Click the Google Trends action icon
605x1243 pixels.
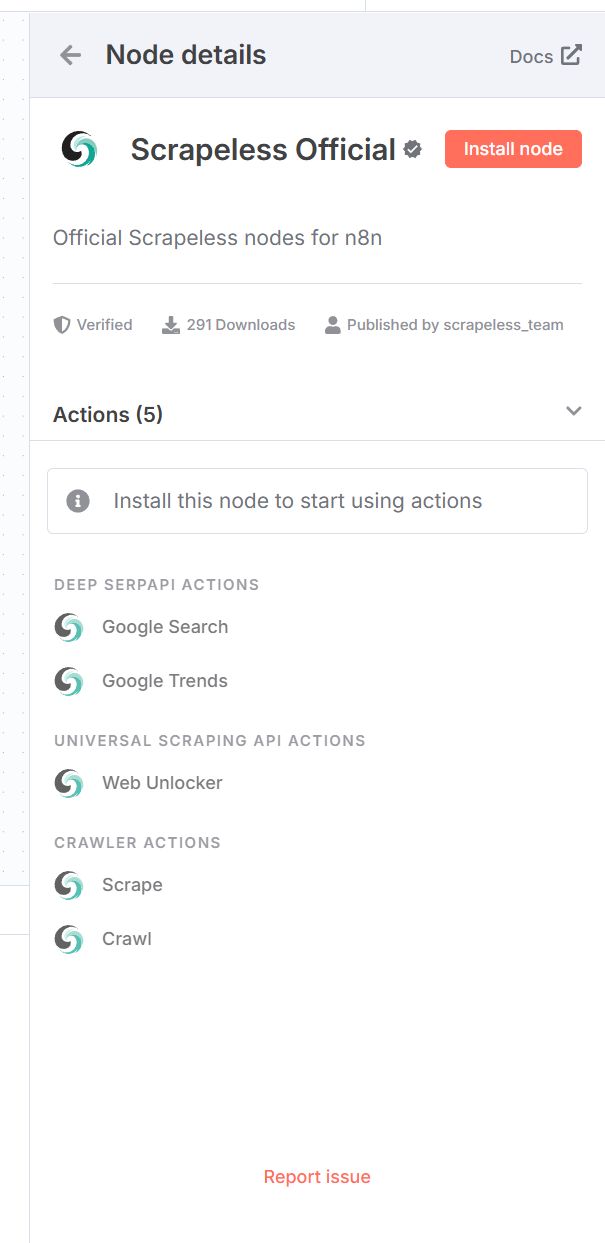pos(70,680)
